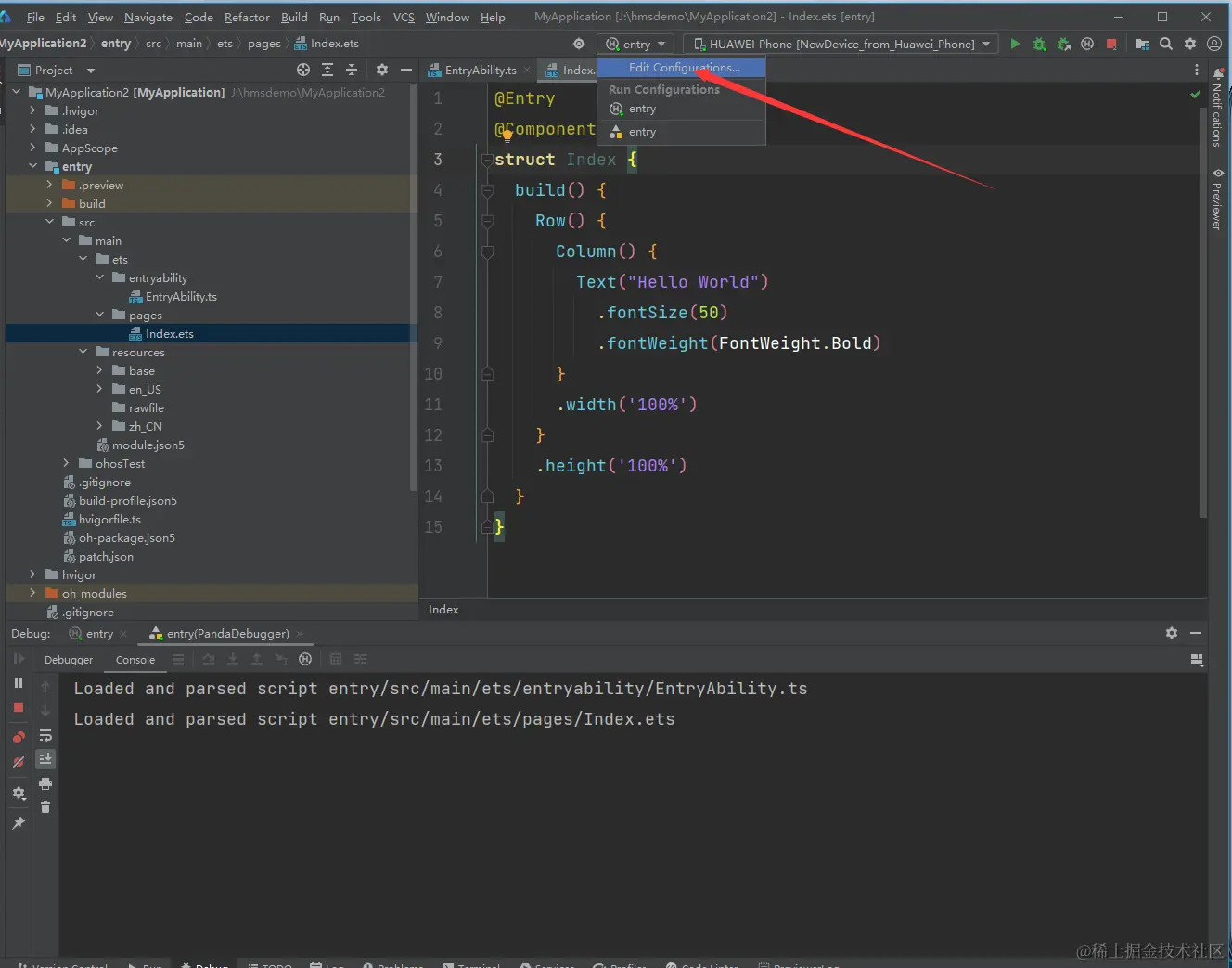Open the Refactor menu
Viewport: 1232px width, 968px height.
coord(247,17)
